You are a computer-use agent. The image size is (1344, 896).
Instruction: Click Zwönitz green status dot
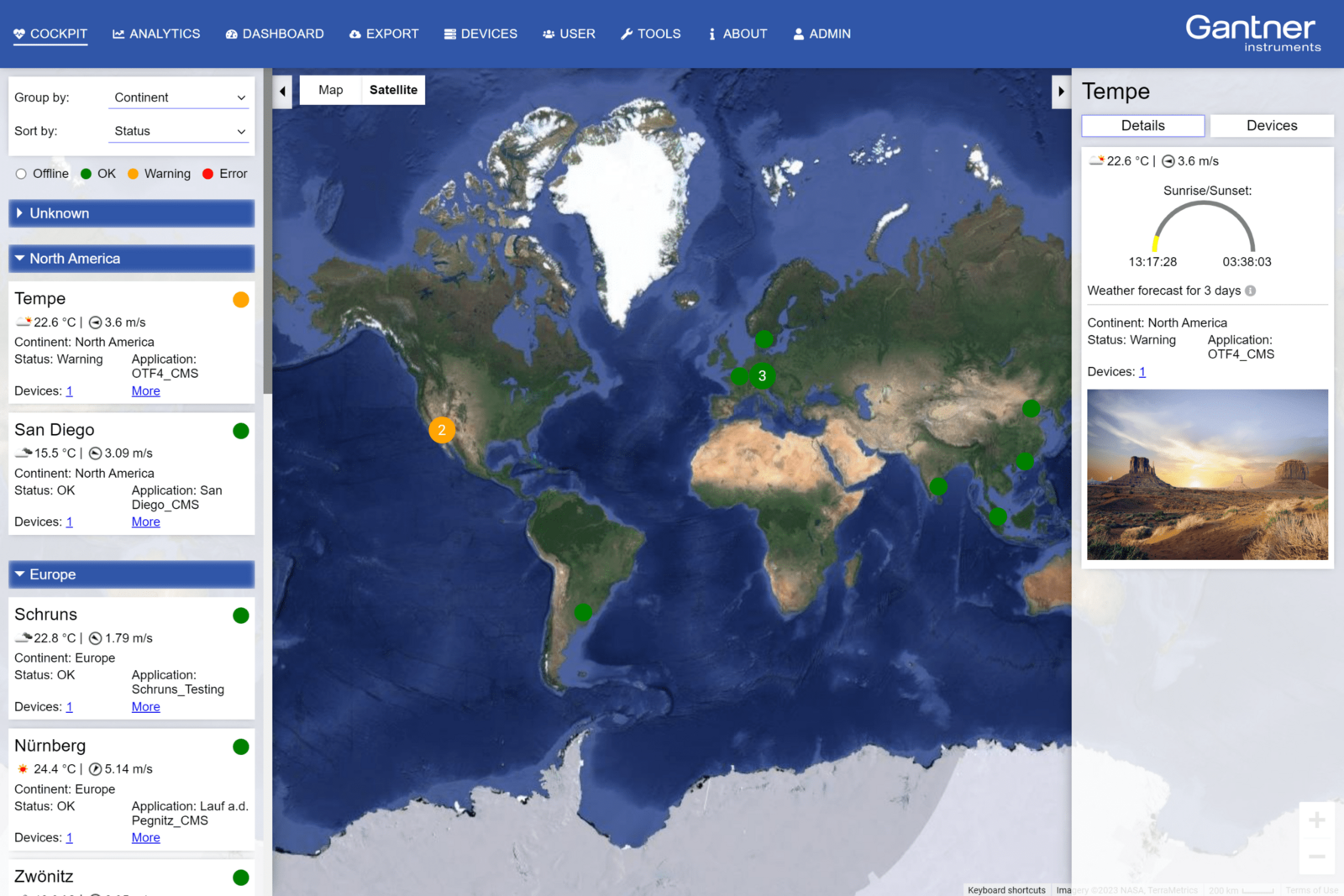pyautogui.click(x=241, y=878)
